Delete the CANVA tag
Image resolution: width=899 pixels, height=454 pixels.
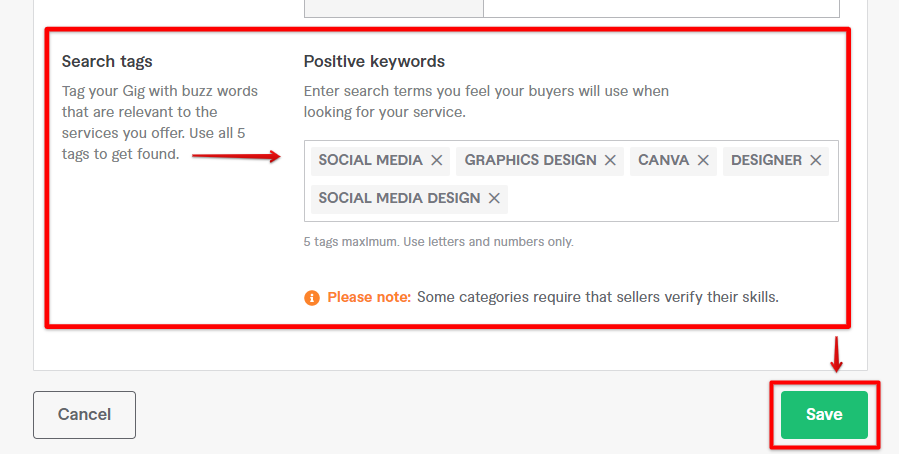click(703, 161)
